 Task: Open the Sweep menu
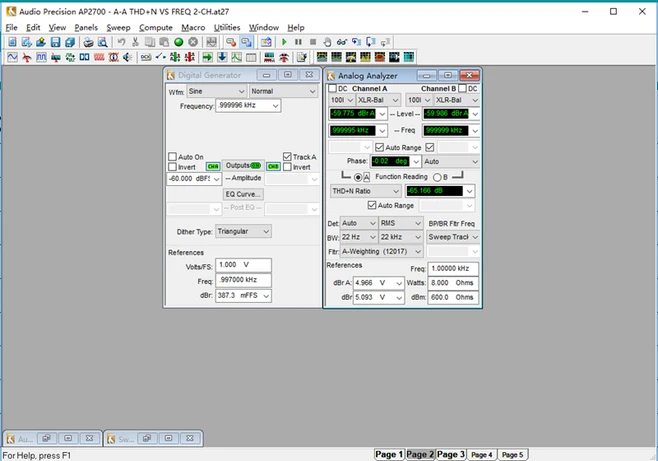click(x=118, y=28)
